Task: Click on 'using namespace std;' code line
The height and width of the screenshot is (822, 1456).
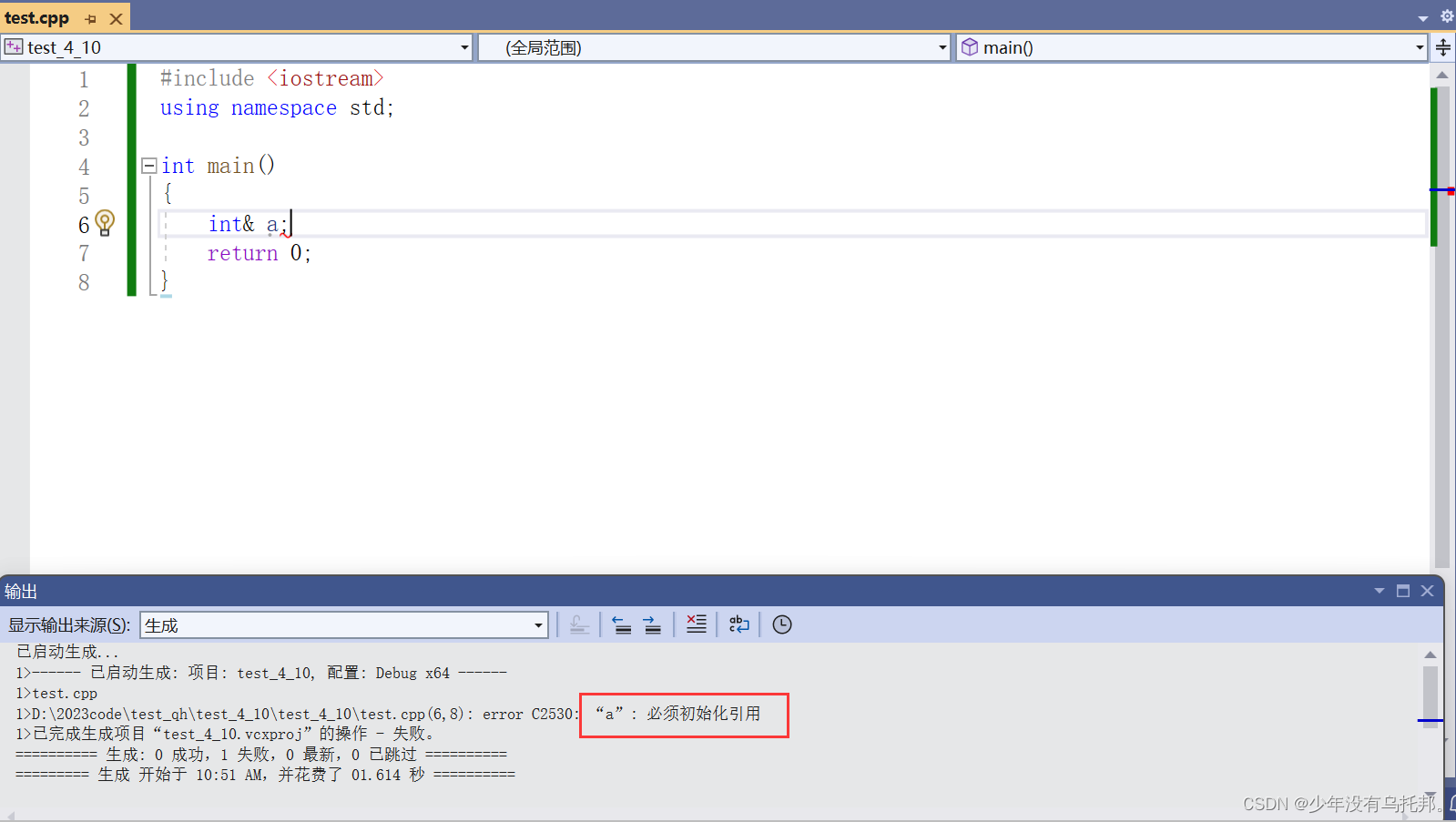Action: pyautogui.click(x=277, y=107)
